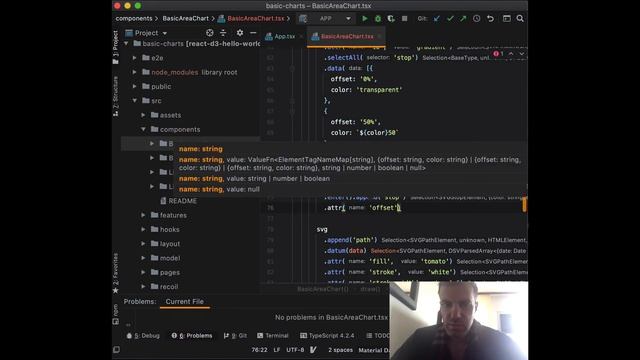Toggle tool window bars icon in status corner

click(116, 349)
